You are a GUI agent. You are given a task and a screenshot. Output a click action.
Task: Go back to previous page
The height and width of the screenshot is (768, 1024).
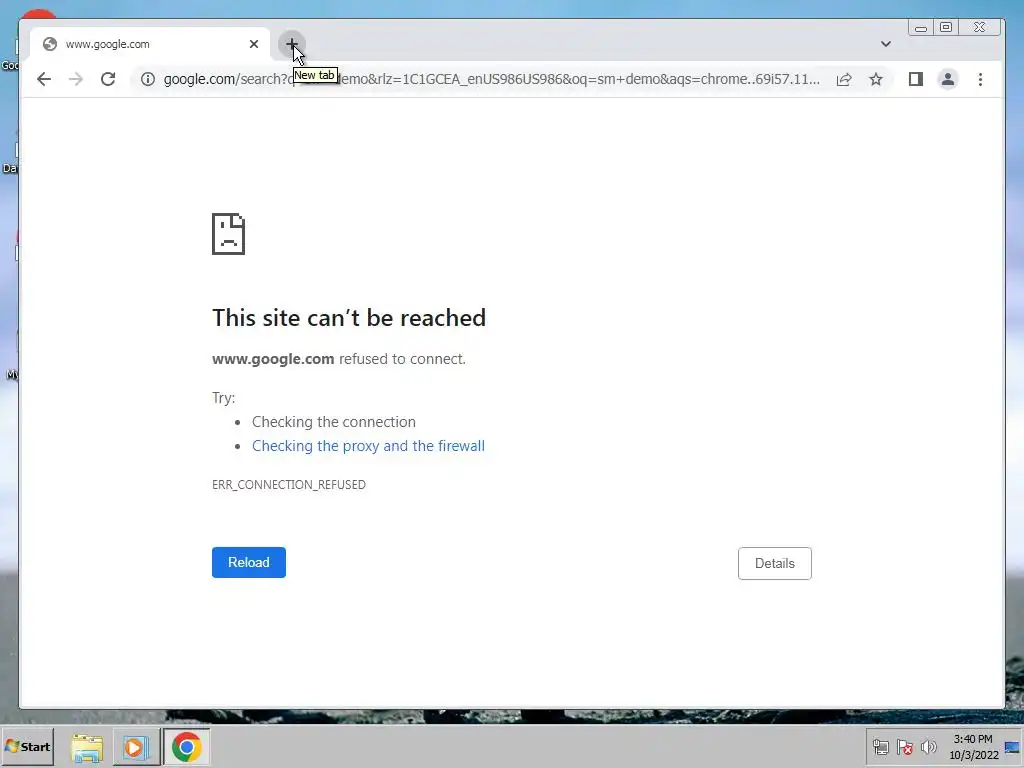click(x=44, y=79)
